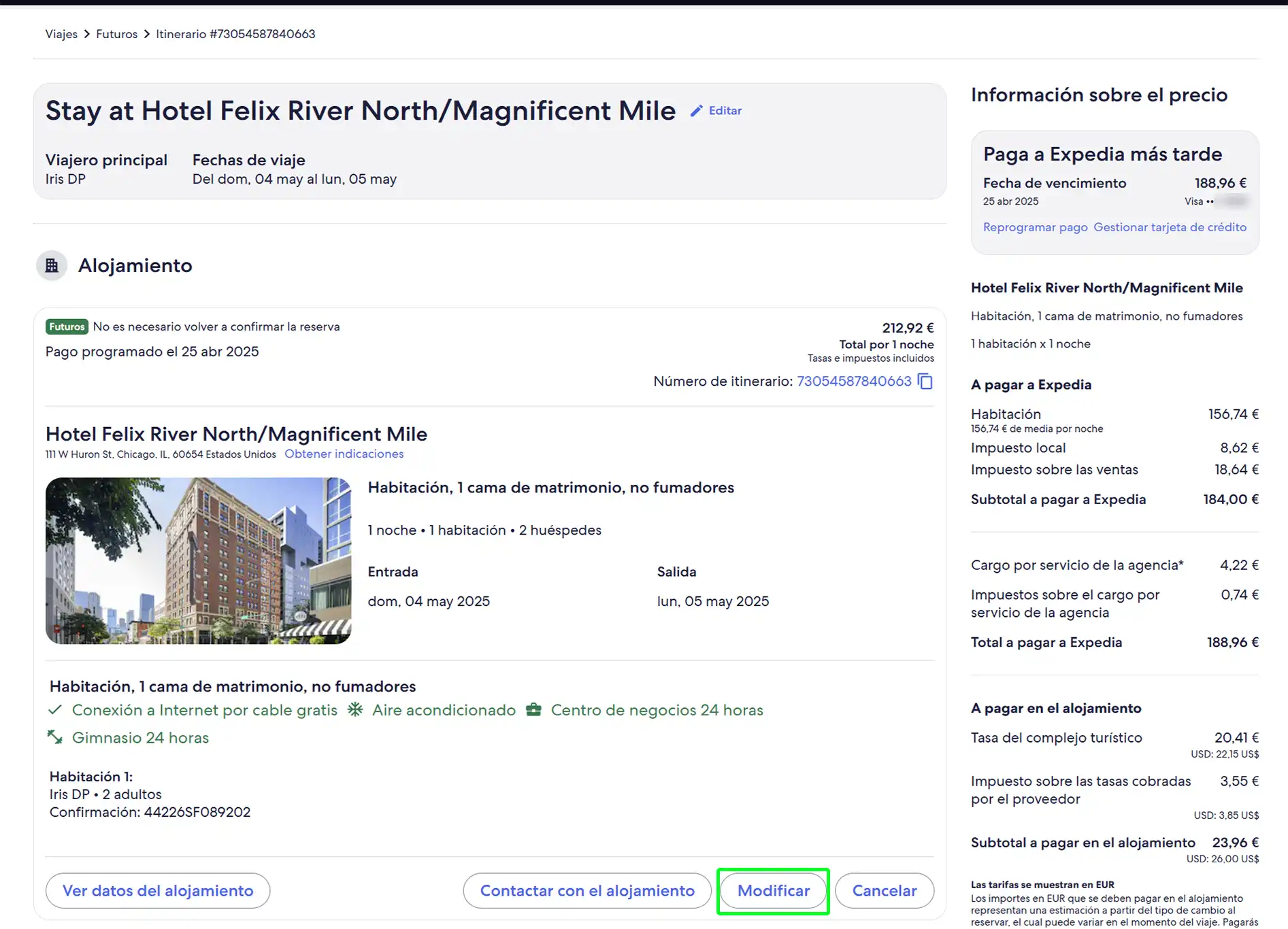Click Cargo por servicio de la agencia row

tap(1114, 565)
